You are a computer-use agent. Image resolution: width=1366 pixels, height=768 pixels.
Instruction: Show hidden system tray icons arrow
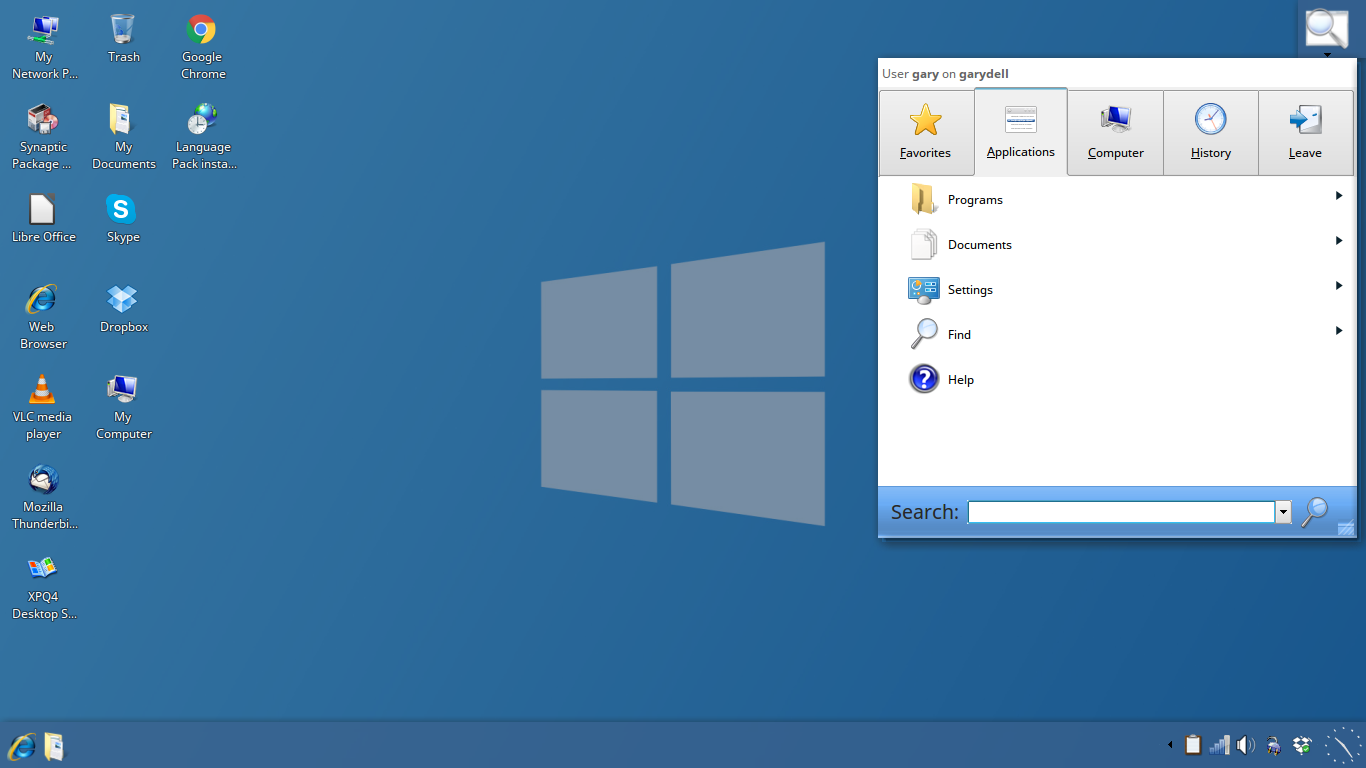(1170, 745)
